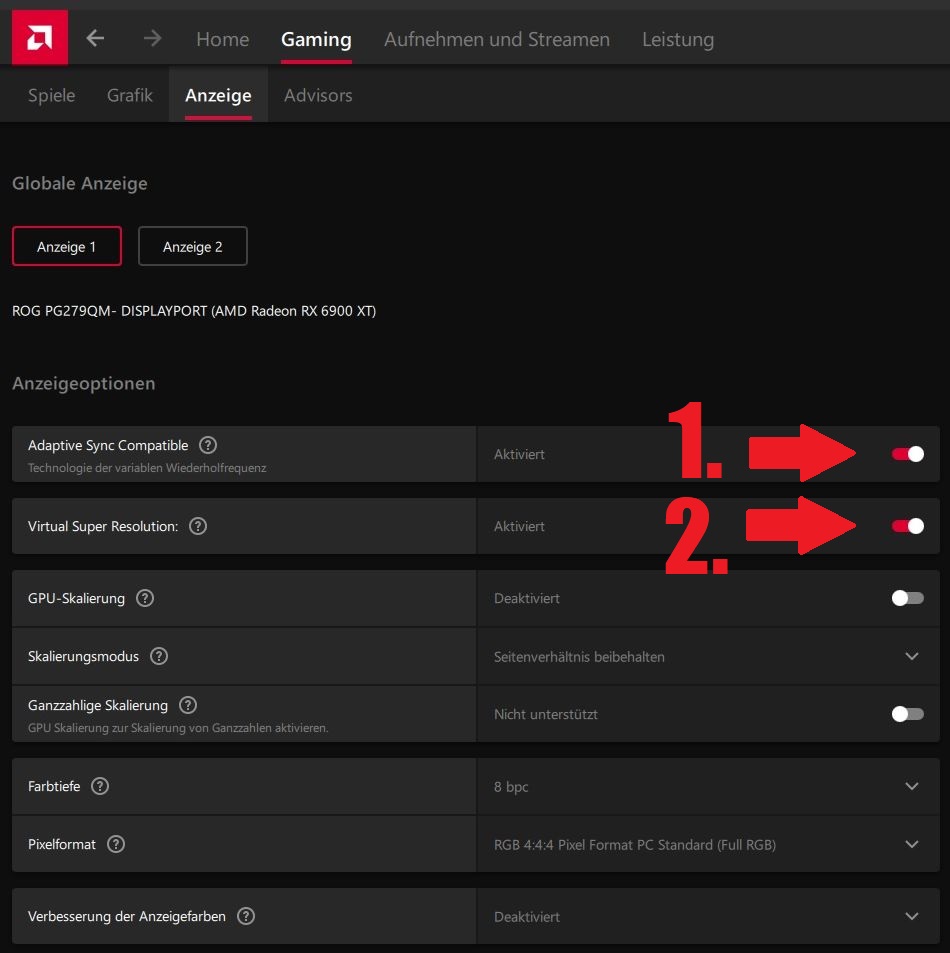950x953 pixels.
Task: Click the Seitenverhältnis beibehalten value
Action: [579, 657]
